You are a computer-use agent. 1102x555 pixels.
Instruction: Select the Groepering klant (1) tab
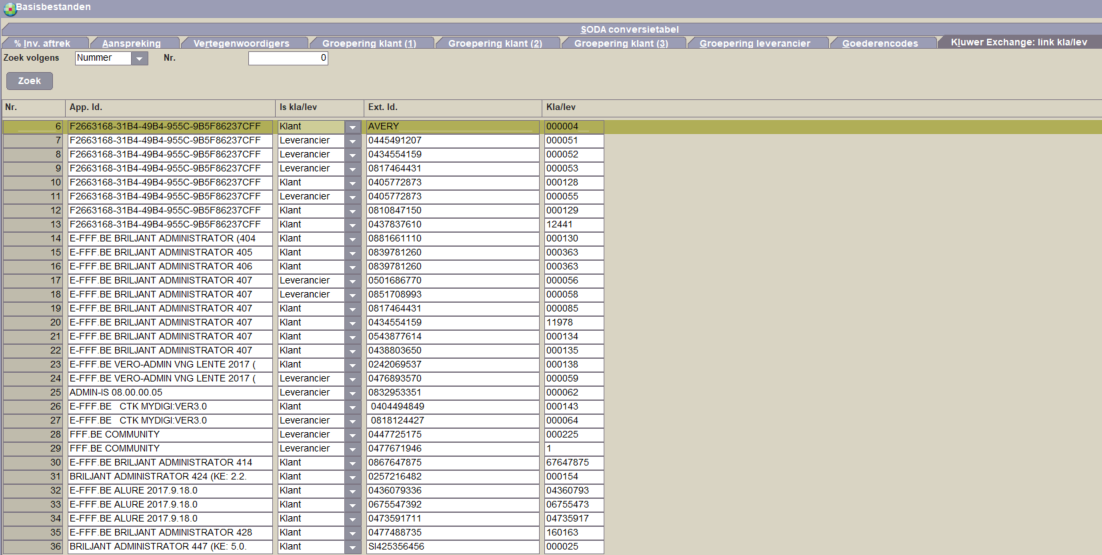368,43
